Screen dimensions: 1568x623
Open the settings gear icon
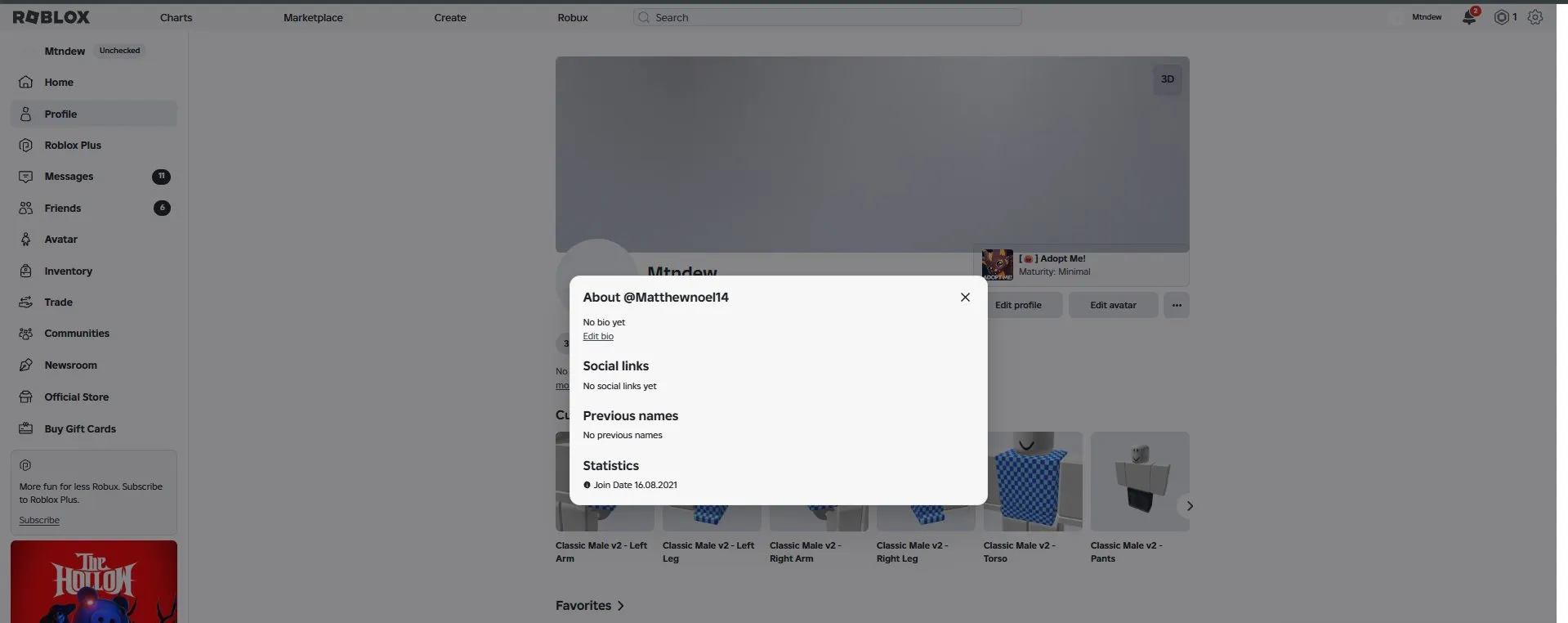(x=1535, y=17)
